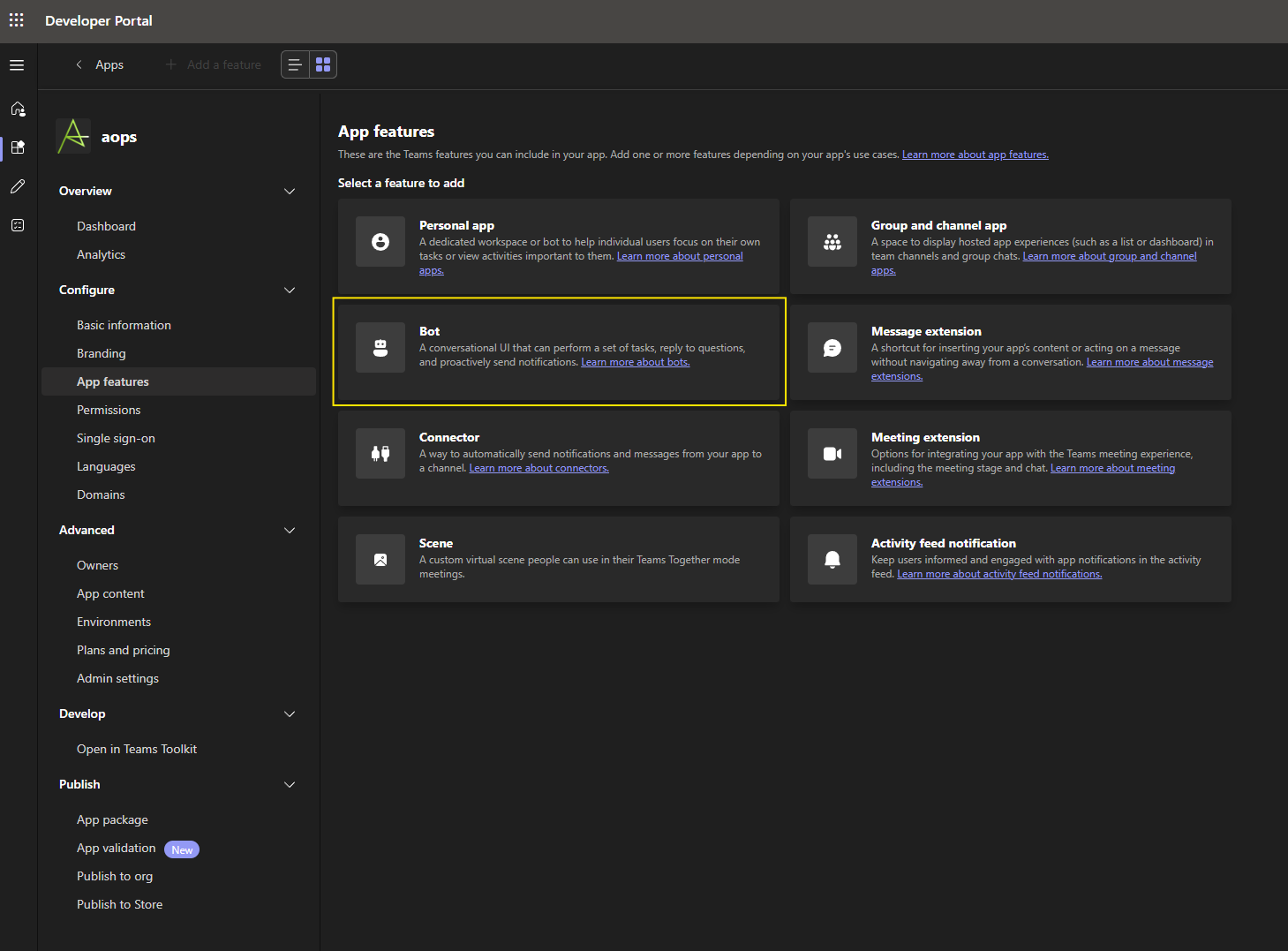
Task: Click the Message extension chat icon
Action: [832, 348]
